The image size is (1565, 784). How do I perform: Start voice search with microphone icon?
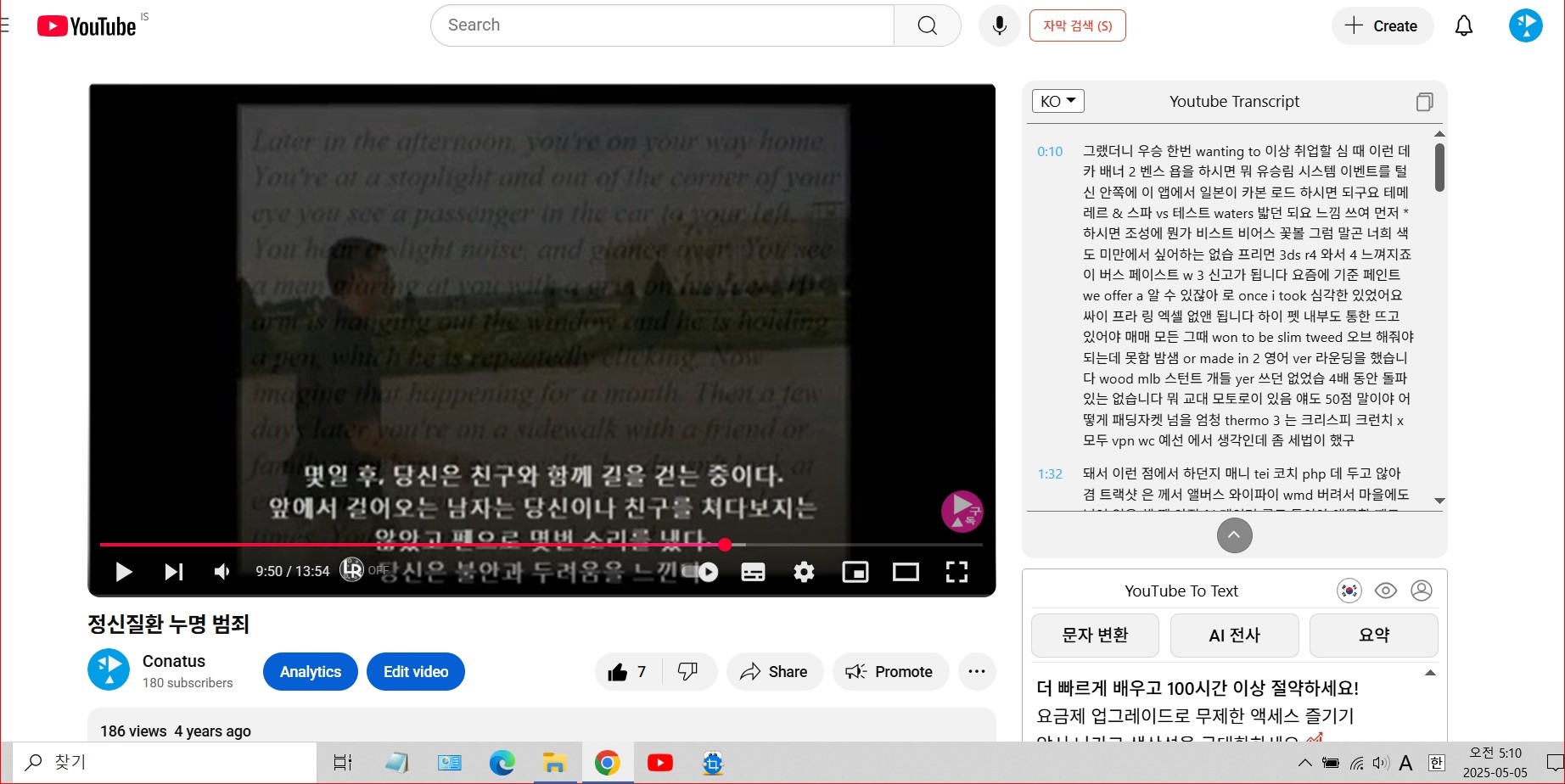pyautogui.click(x=1000, y=25)
